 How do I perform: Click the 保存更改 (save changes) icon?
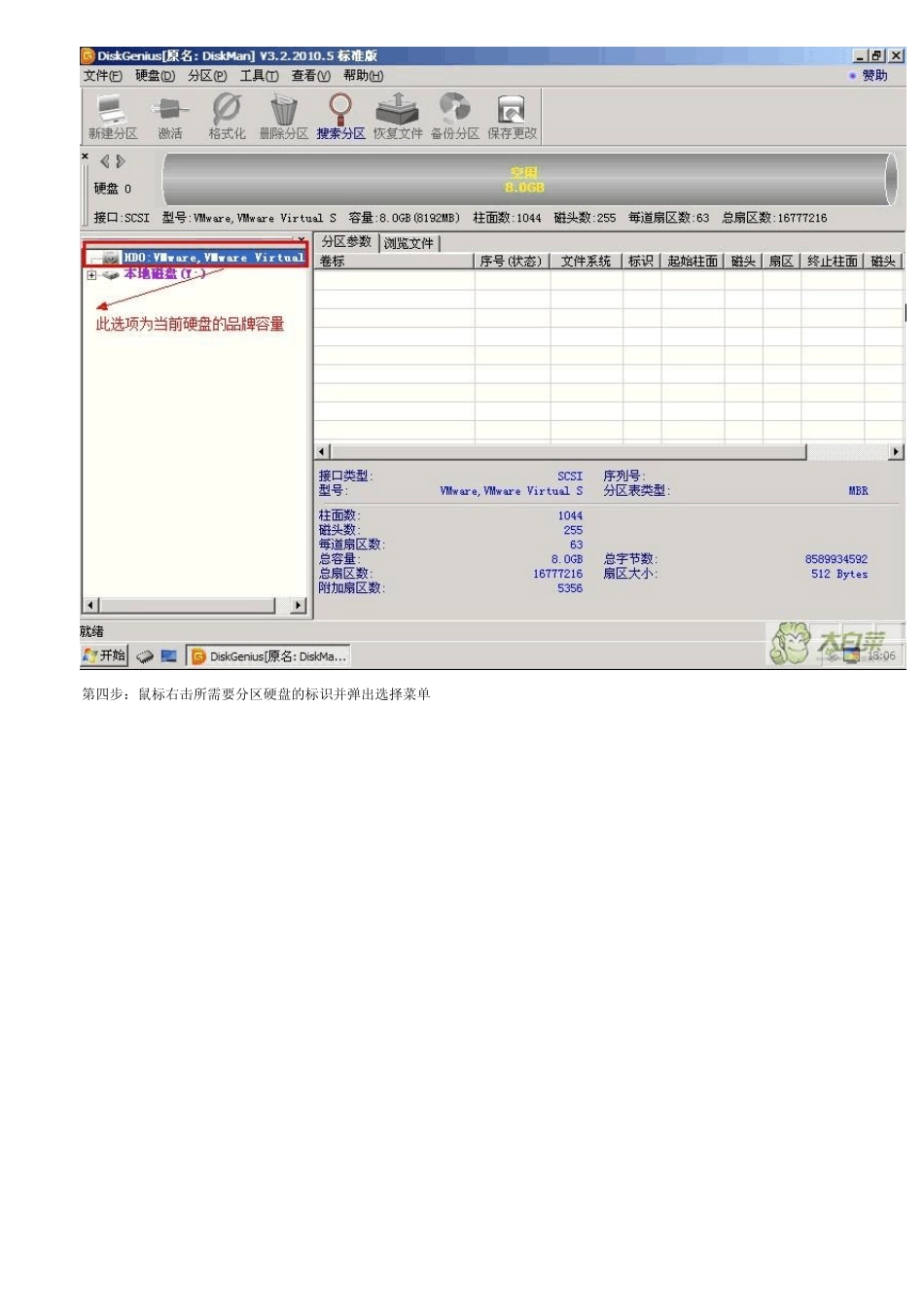pyautogui.click(x=512, y=108)
